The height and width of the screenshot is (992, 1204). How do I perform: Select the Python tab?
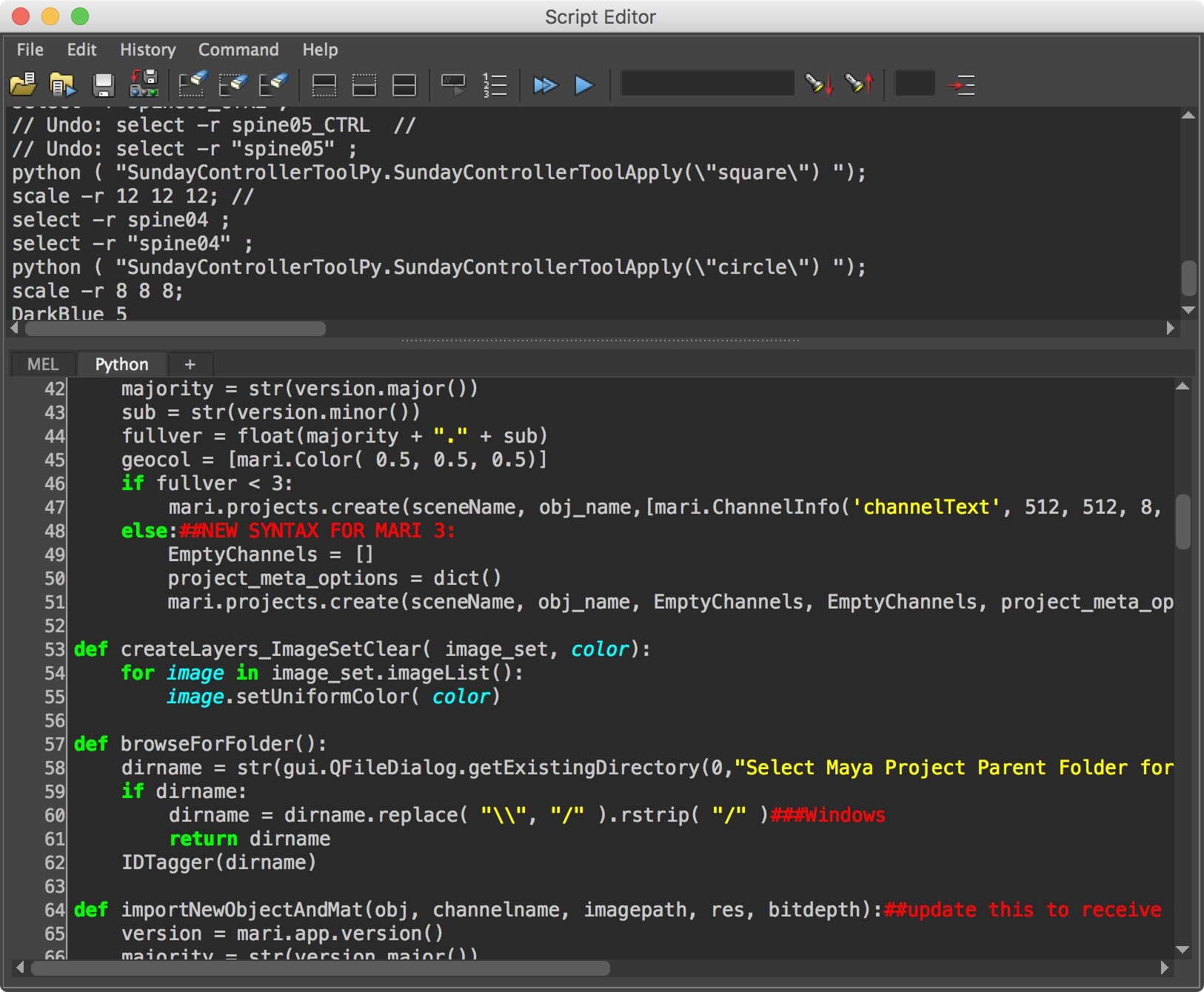point(121,363)
